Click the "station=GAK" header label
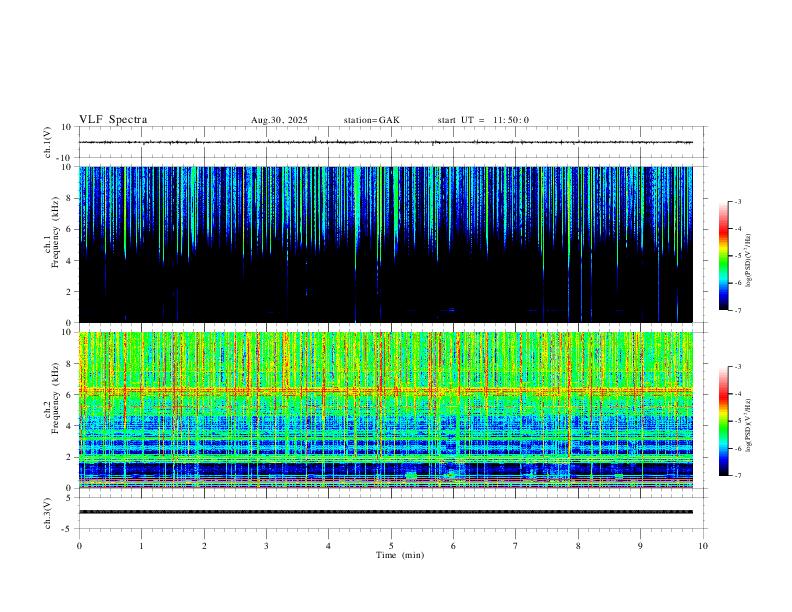This screenshot has height=612, width=792. tap(371, 120)
